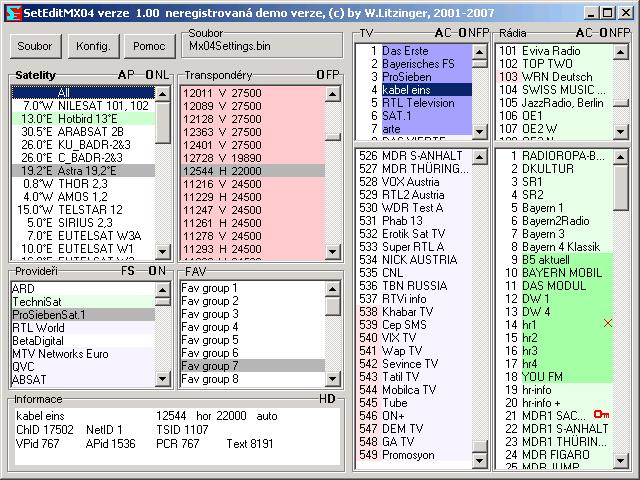The height and width of the screenshot is (480, 640).
Task: Select the MTV Networks Euro provider
Action: (x=84, y=353)
